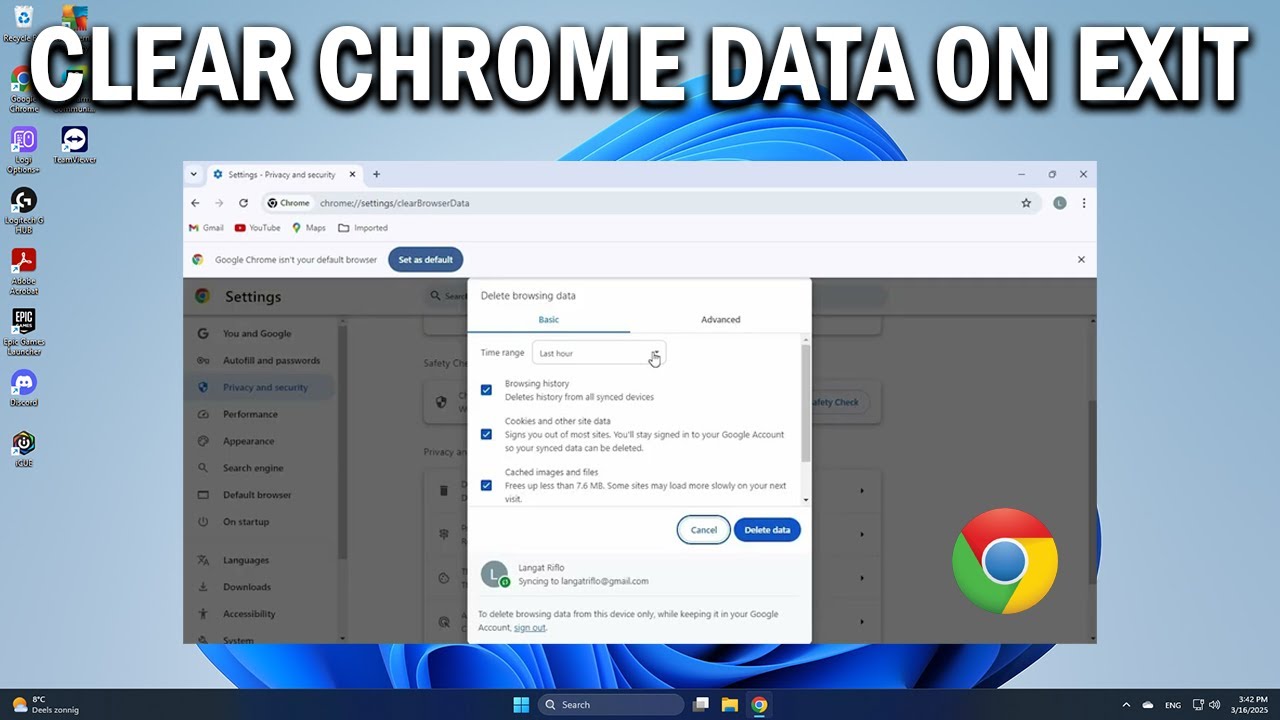The width and height of the screenshot is (1280, 720).
Task: Click Chrome back navigation arrow
Action: coord(195,203)
